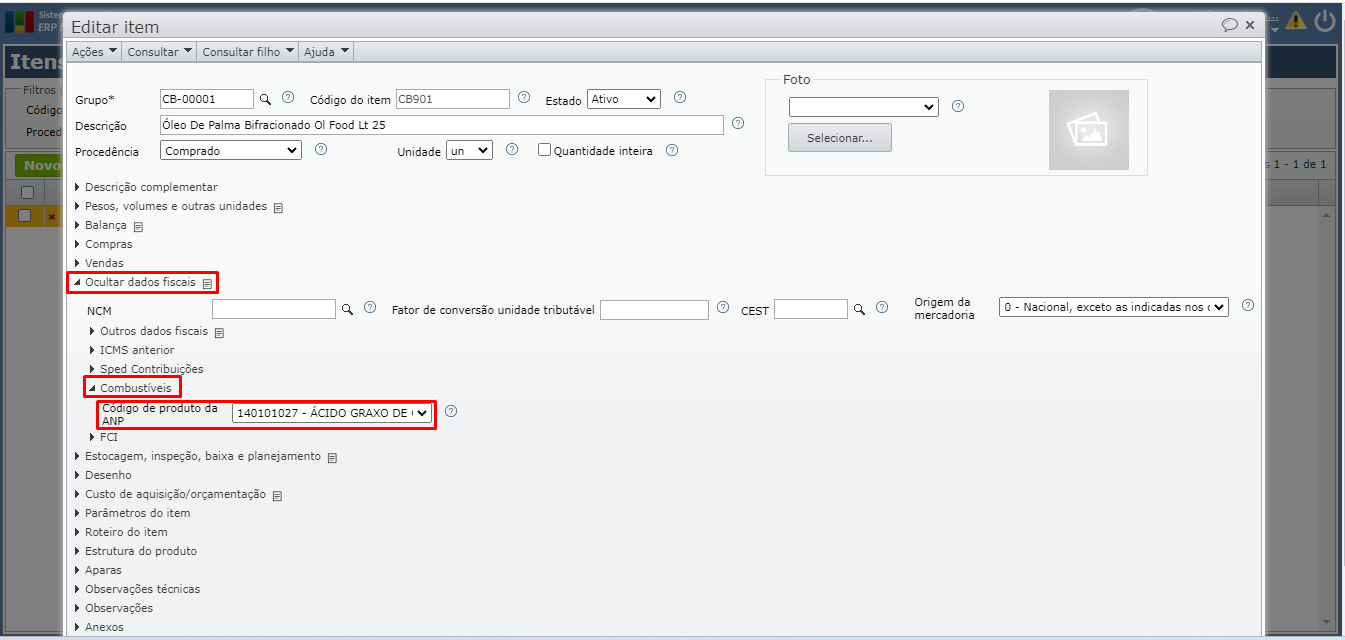Expand the FCI section
This screenshot has height=640, width=1345.
pyautogui.click(x=104, y=437)
